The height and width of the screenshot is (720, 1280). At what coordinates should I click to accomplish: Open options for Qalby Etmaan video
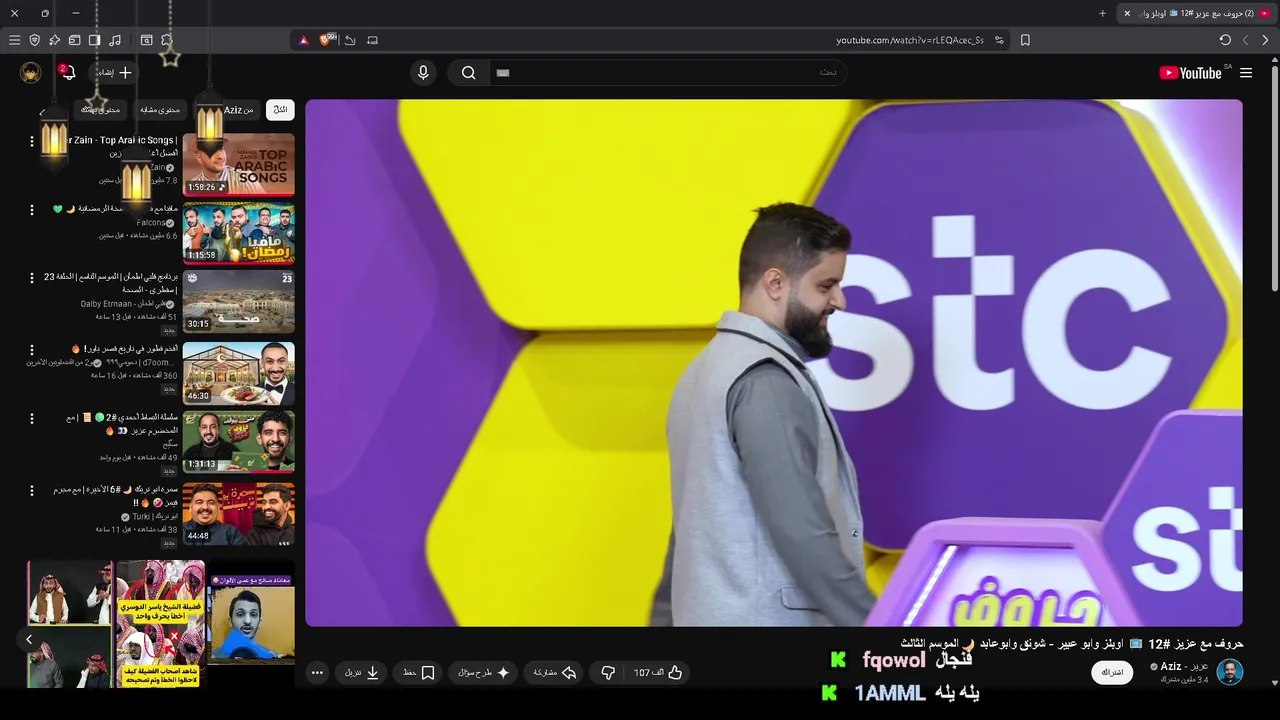(31, 278)
